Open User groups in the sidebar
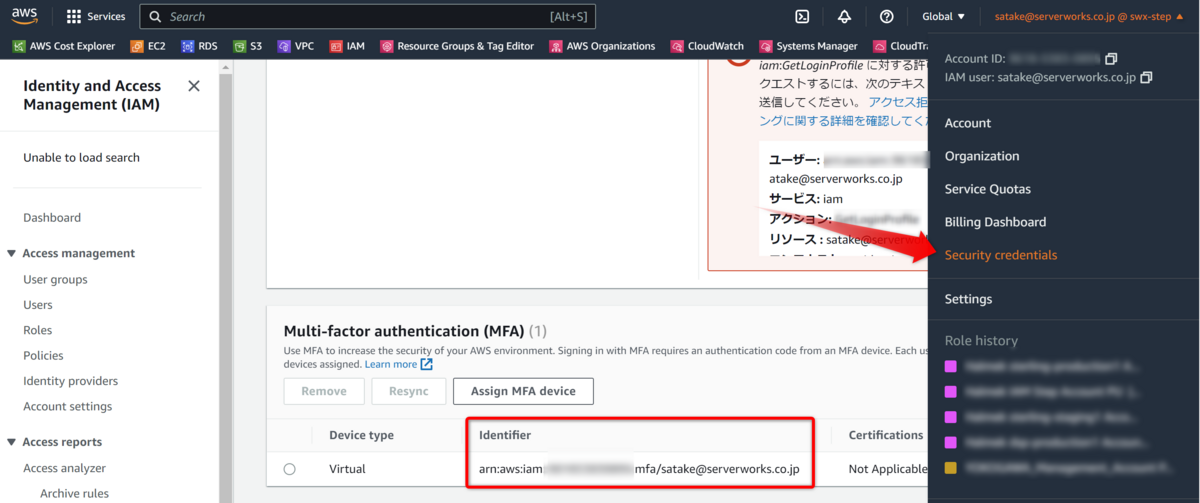The height and width of the screenshot is (503, 1200). click(x=55, y=279)
